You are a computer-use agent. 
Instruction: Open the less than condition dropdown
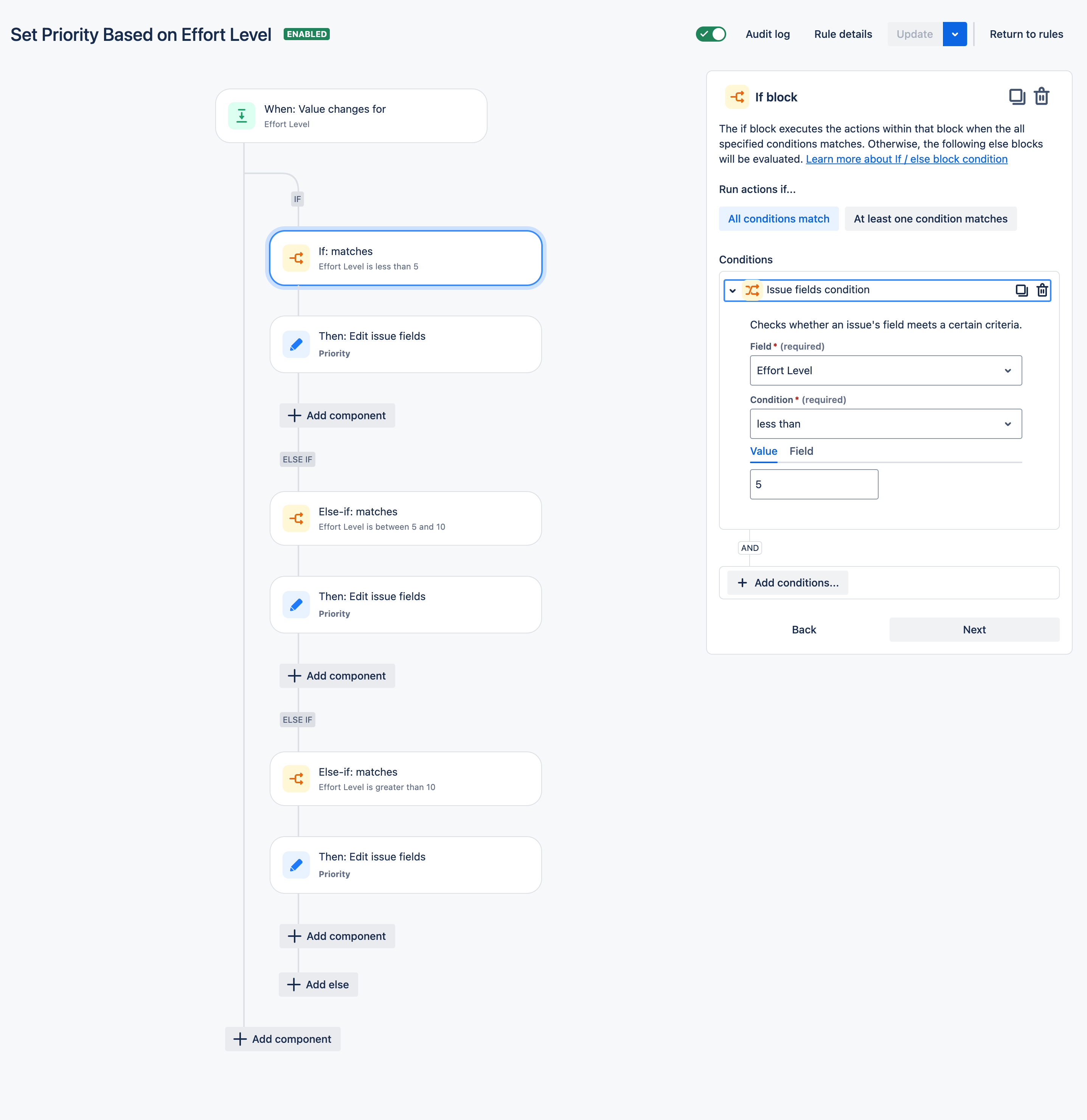(x=885, y=424)
